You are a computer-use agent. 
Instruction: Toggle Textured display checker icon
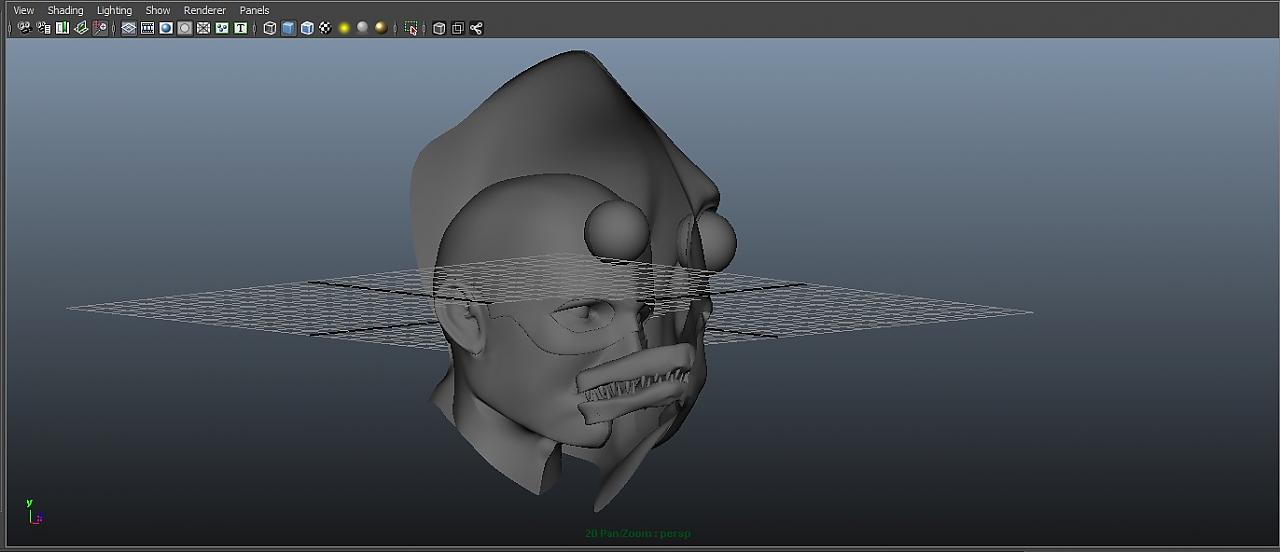[325, 28]
